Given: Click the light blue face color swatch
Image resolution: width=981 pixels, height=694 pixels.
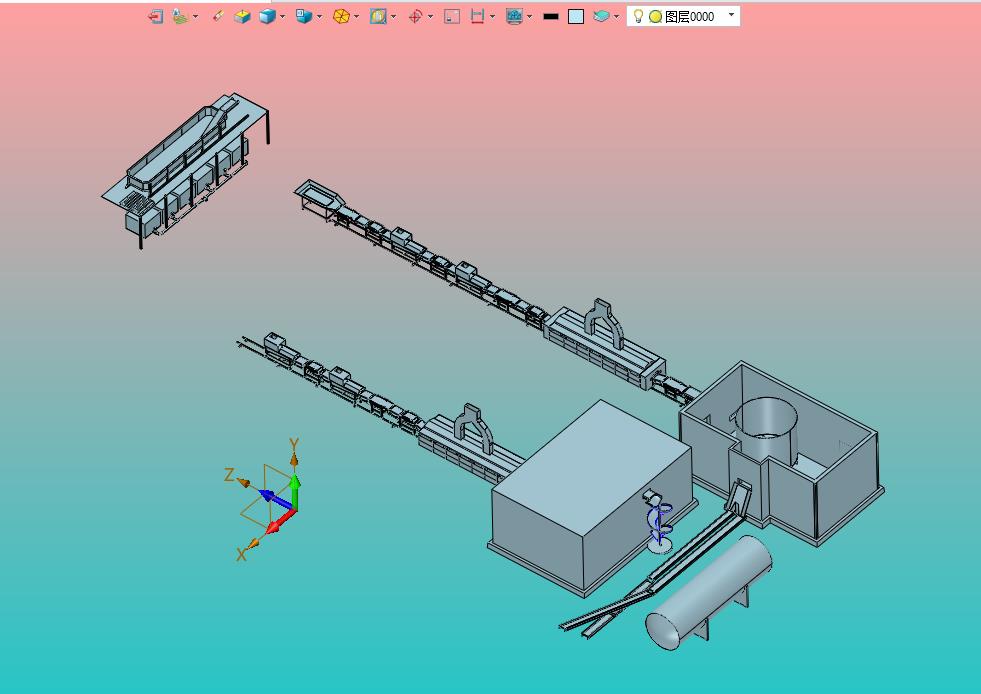Looking at the screenshot, I should [576, 17].
